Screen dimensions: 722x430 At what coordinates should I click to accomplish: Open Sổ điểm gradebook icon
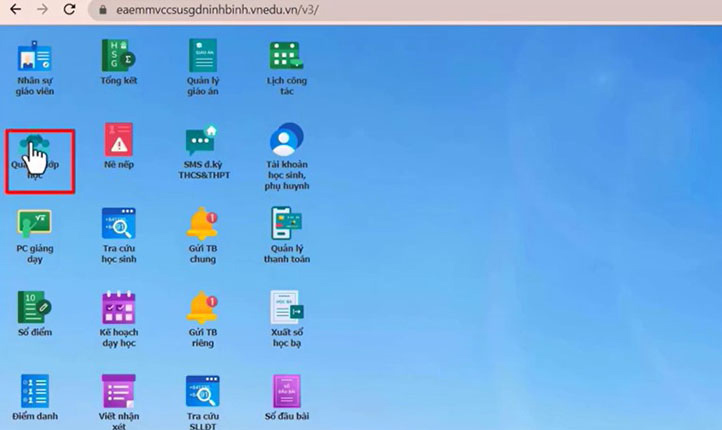(35, 307)
